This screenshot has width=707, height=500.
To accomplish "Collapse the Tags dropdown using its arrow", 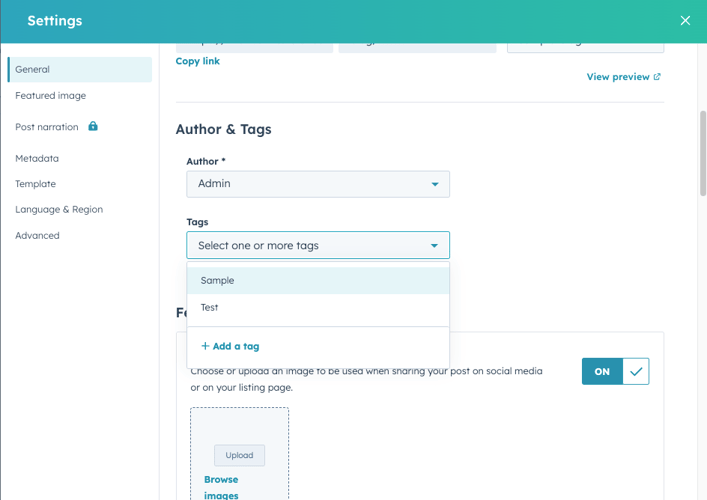I will click(x=434, y=246).
